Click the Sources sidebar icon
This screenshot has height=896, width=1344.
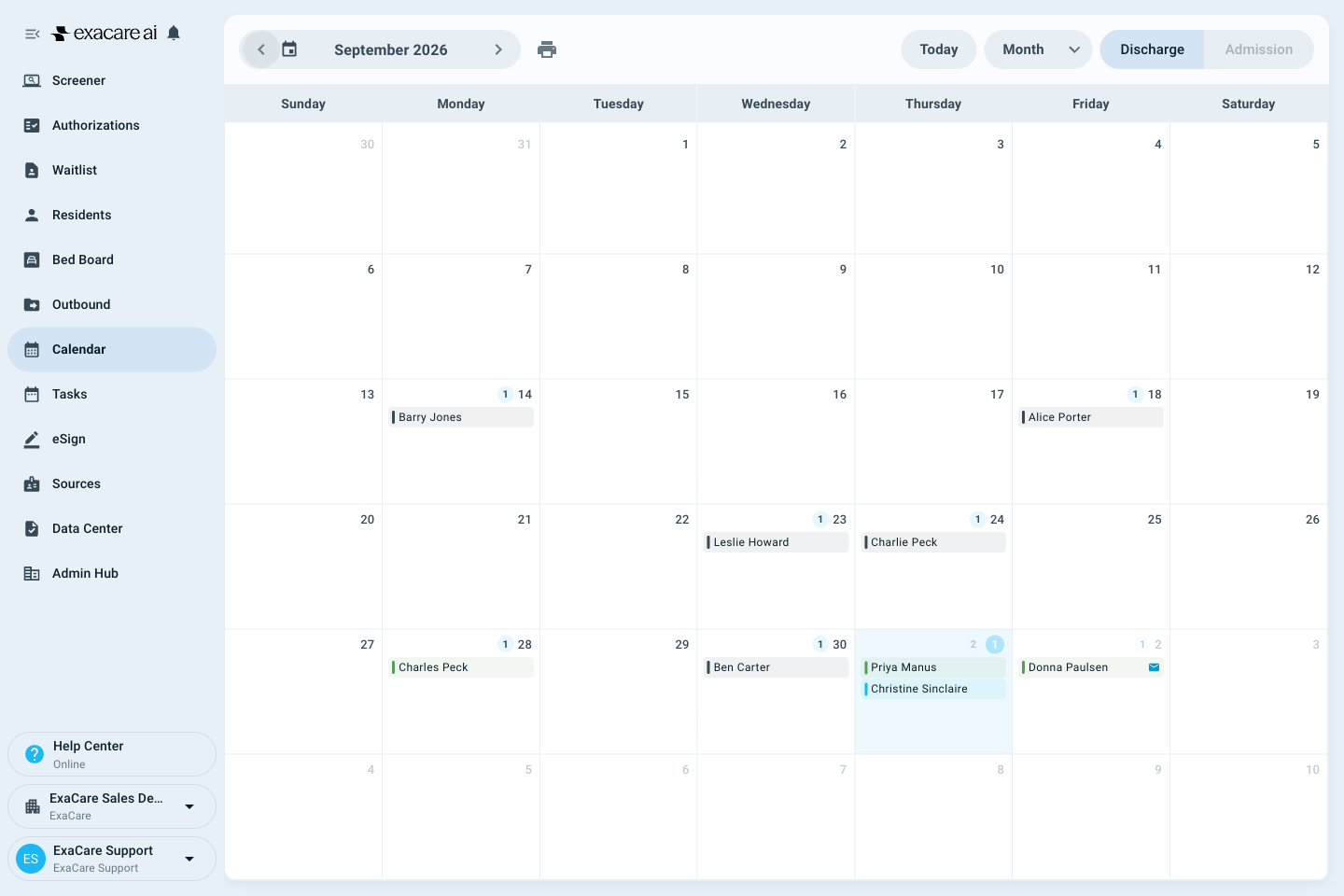point(32,483)
